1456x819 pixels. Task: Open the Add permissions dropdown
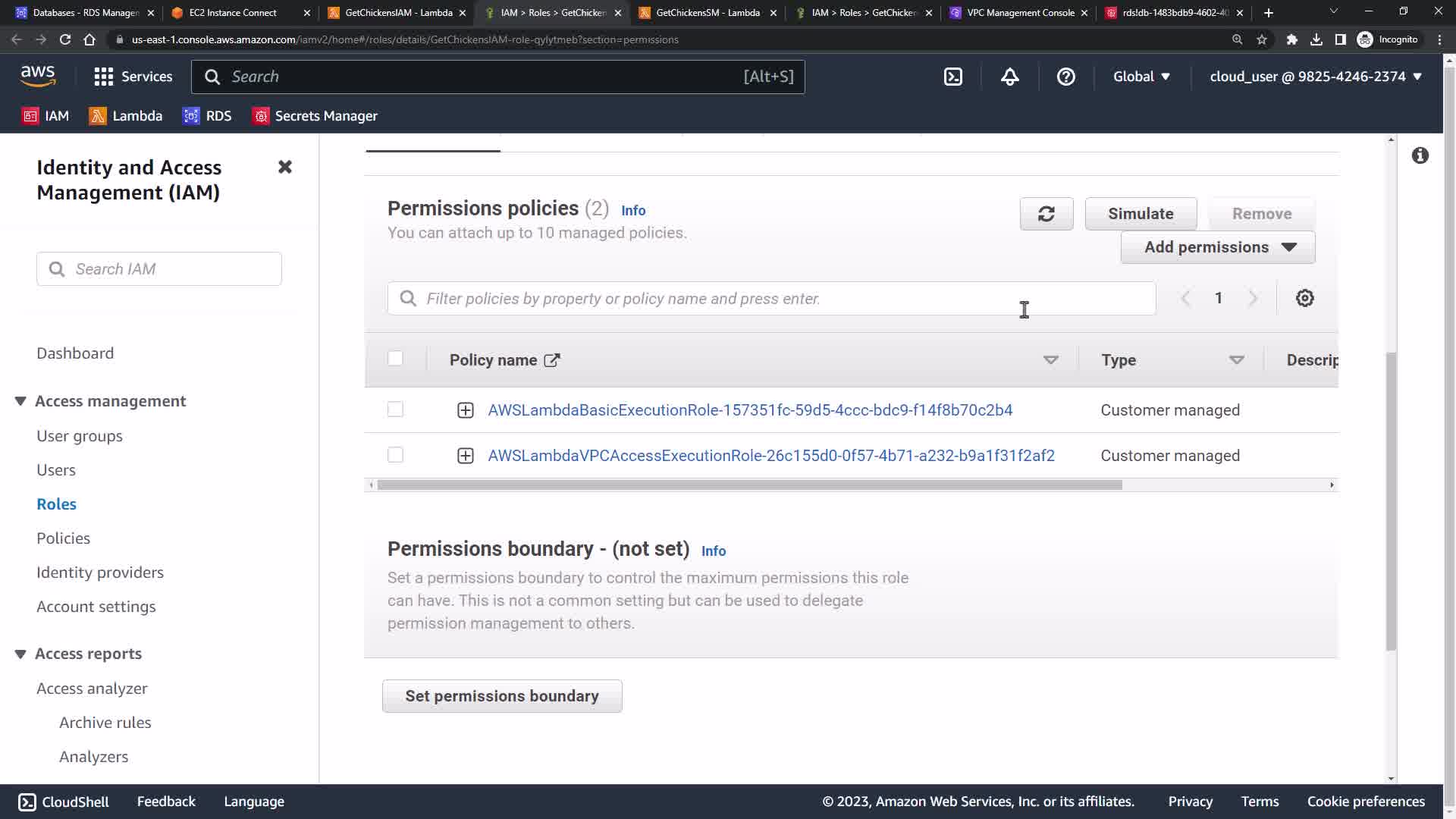point(1217,247)
